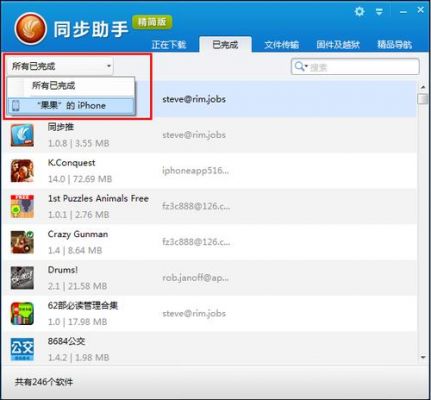Open the settings gear in title bar
Screen dimensions: 431x400
coord(359,12)
